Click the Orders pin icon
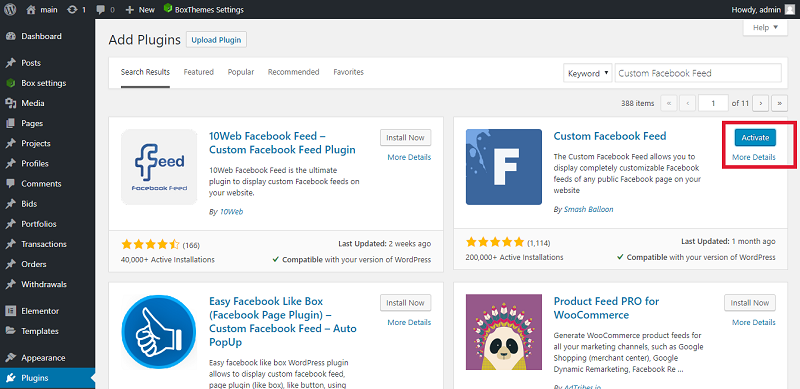The image size is (800, 389). coord(10,264)
